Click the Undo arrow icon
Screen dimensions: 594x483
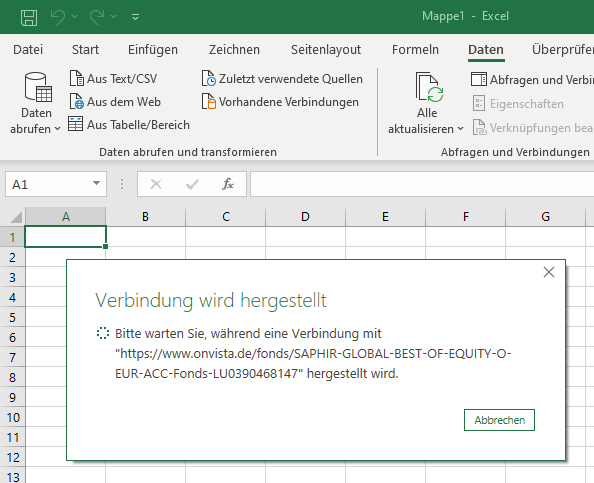click(58, 17)
